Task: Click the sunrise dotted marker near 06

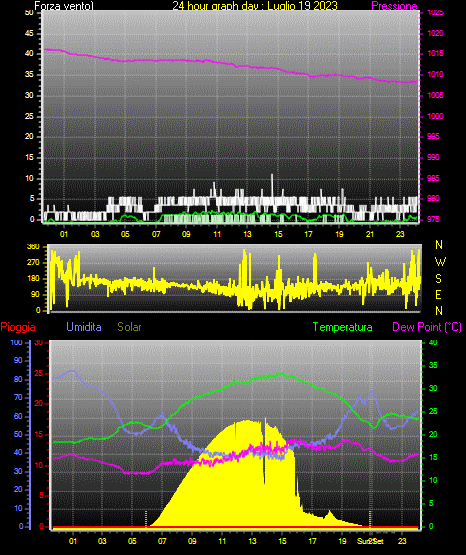Action: point(146,519)
